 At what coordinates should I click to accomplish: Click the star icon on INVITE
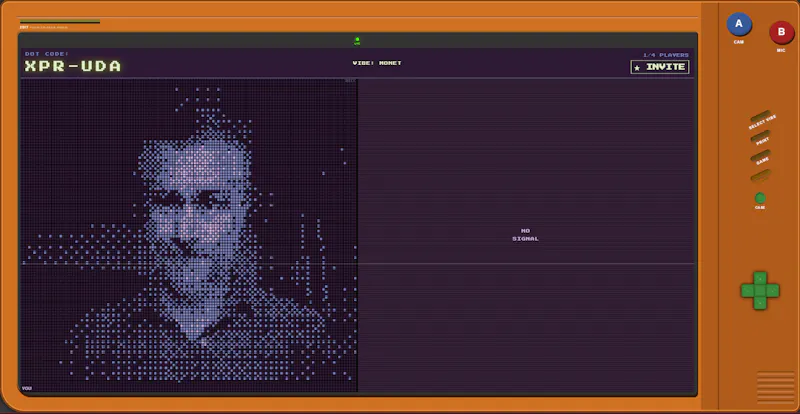(x=637, y=67)
